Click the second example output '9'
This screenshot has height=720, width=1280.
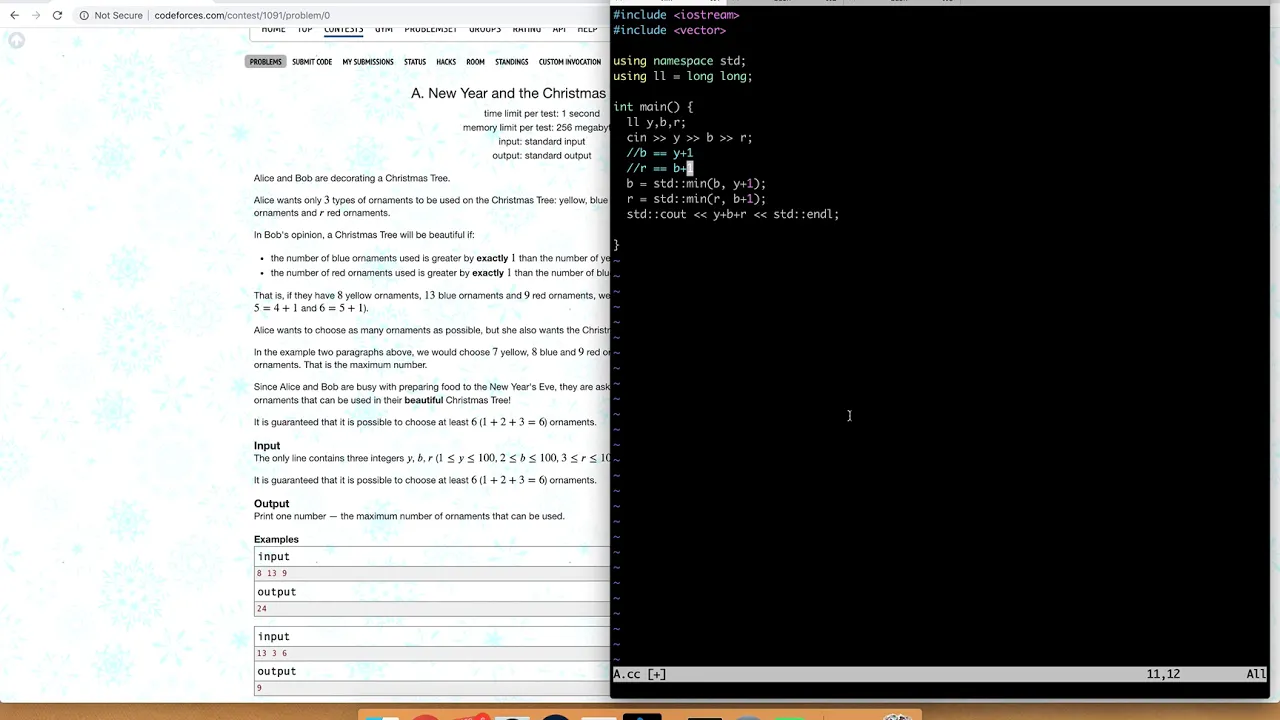[259, 688]
